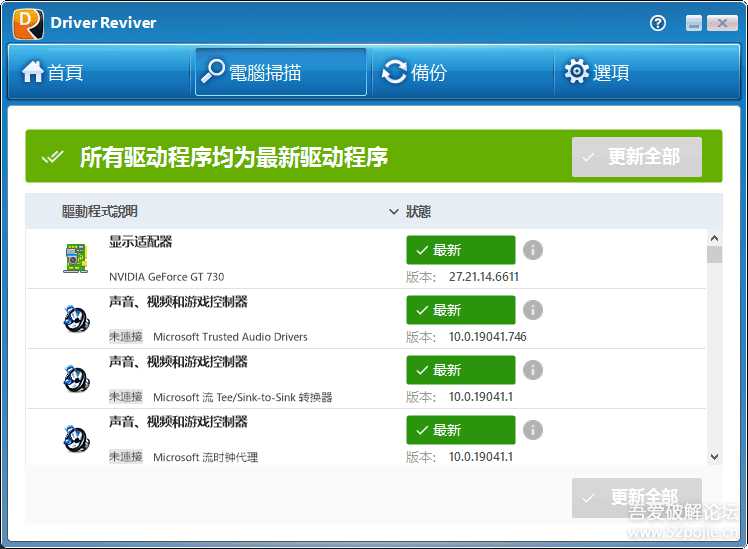Sort by the 狀態 column chevron
748x549 pixels.
[394, 211]
